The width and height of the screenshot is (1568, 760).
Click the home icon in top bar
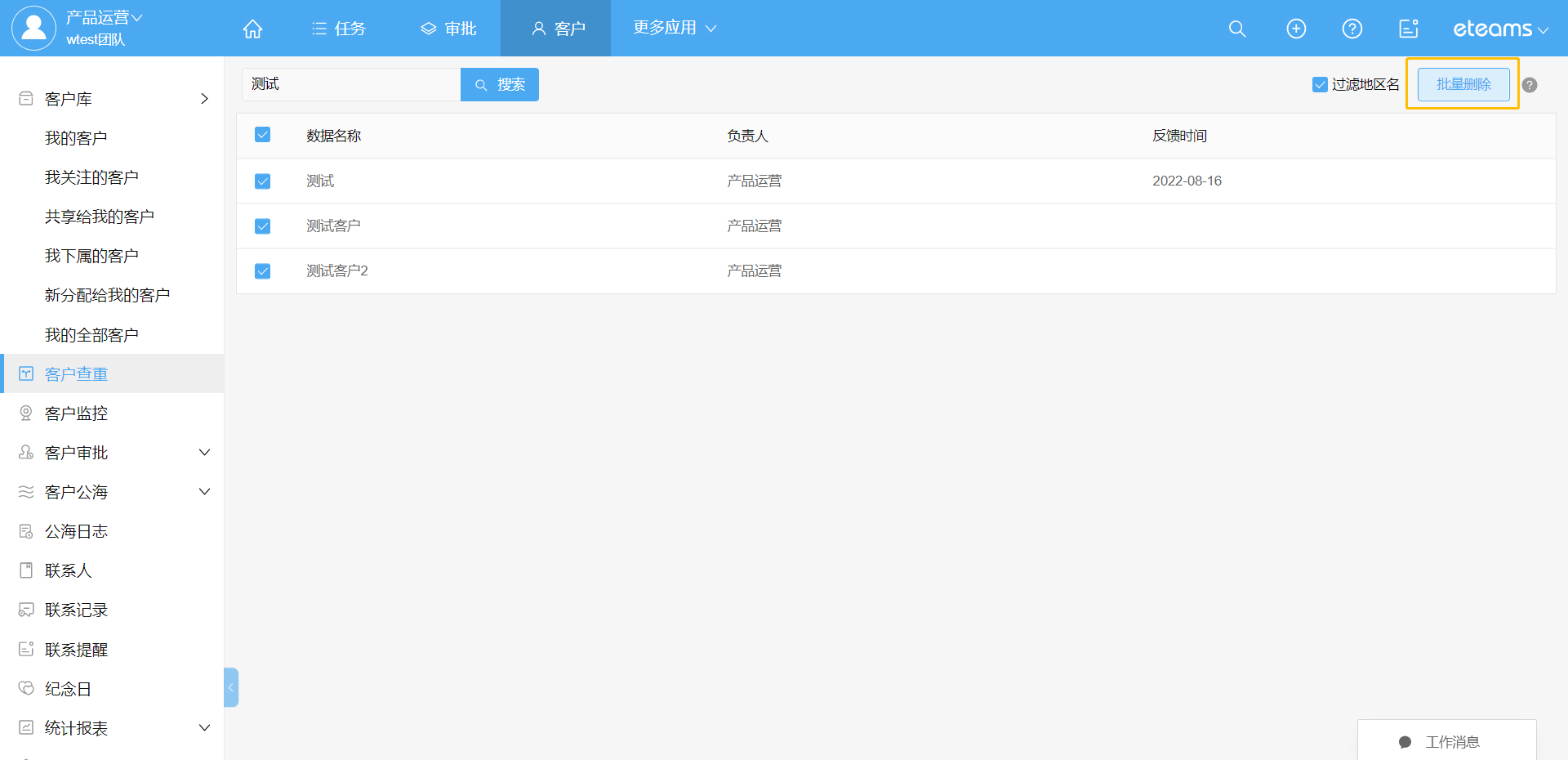point(253,29)
